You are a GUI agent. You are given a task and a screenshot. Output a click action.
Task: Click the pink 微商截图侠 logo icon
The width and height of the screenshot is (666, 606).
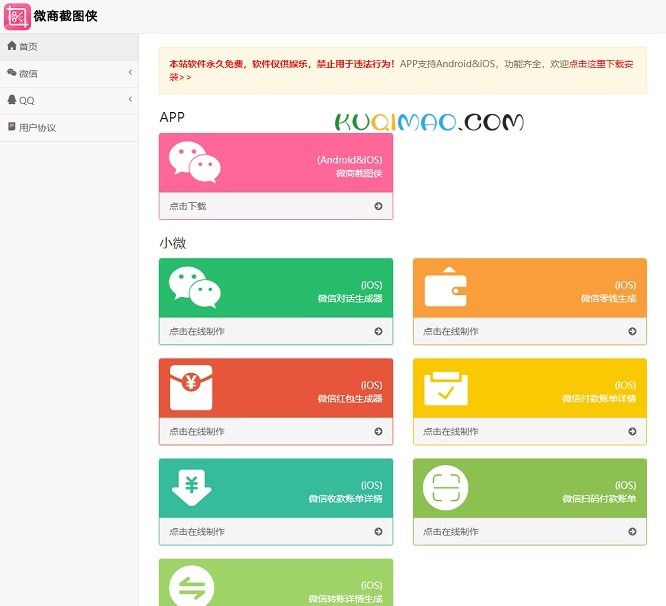tap(17, 17)
